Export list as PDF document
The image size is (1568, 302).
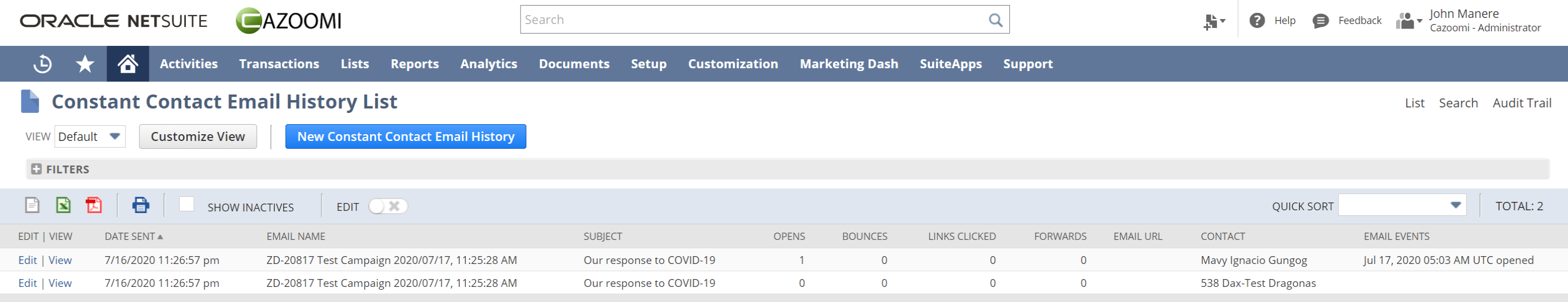93,205
